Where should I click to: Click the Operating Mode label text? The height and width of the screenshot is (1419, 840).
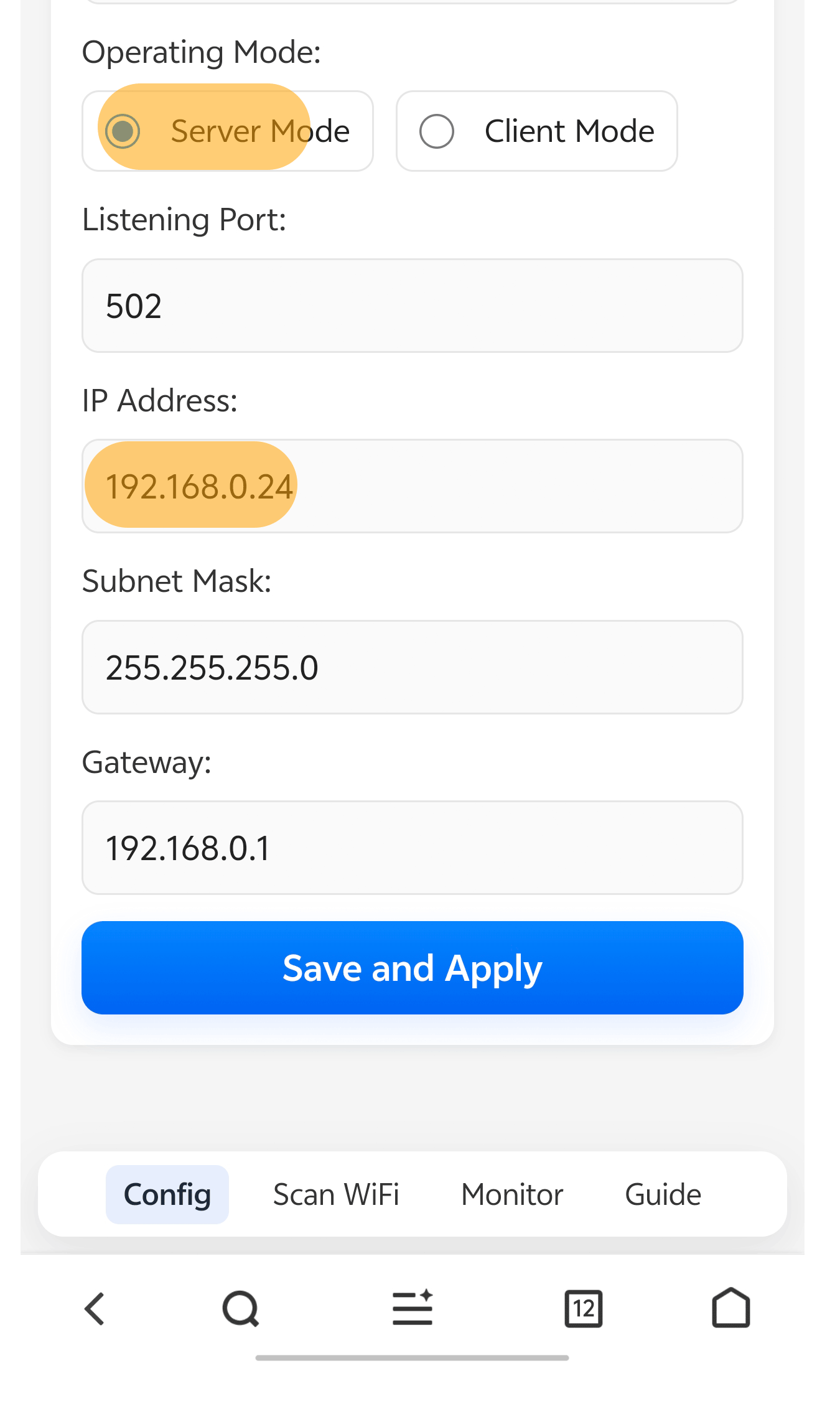(202, 52)
